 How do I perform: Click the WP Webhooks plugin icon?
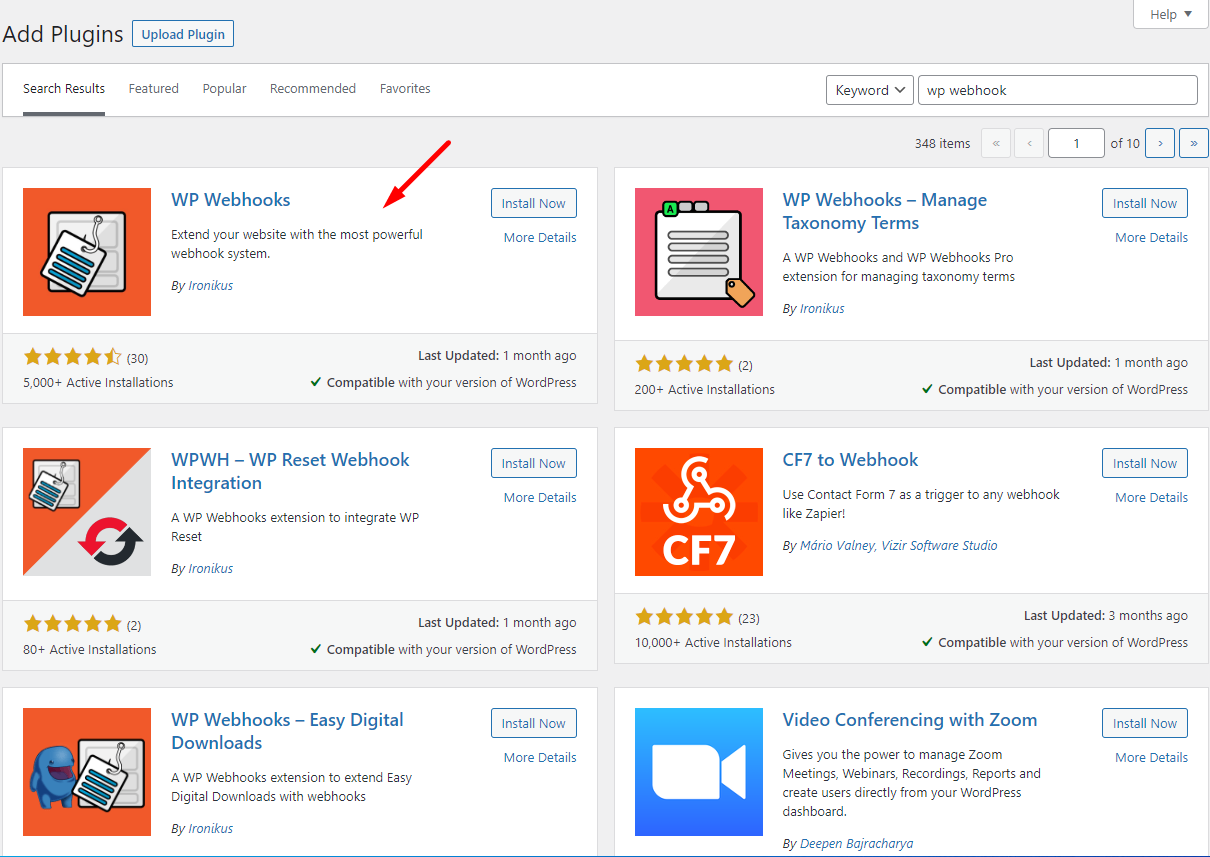tap(87, 252)
